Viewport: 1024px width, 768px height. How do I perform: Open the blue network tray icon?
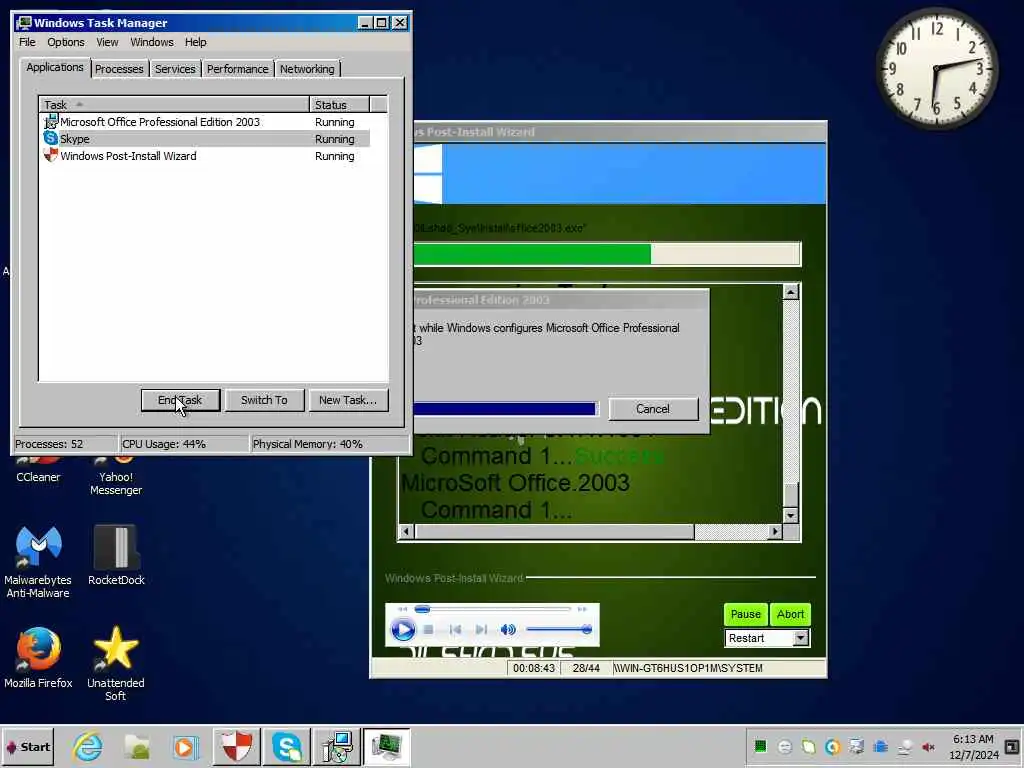point(880,746)
